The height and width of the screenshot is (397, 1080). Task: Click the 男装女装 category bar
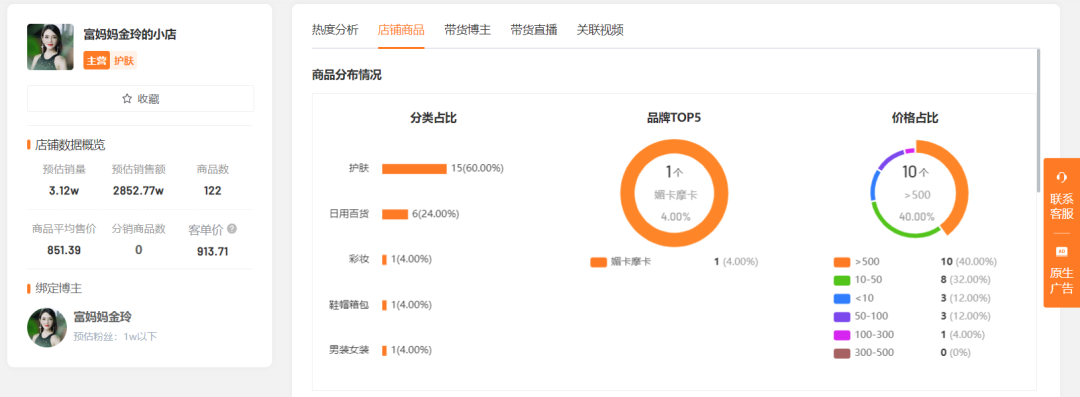point(384,350)
